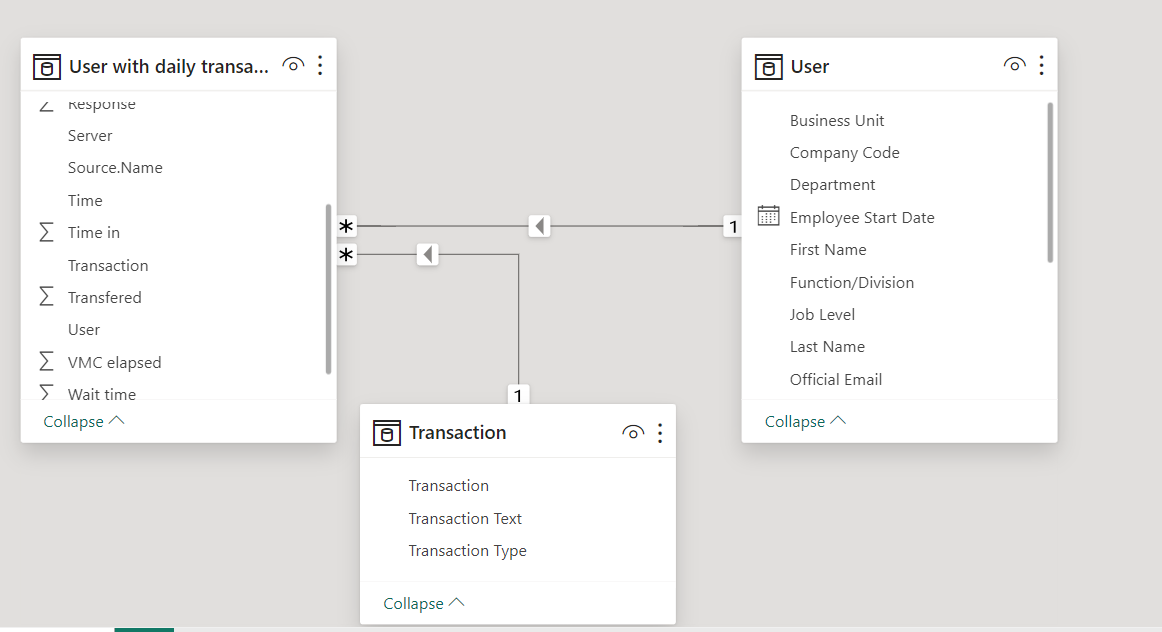Click the Transaction table header icon
This screenshot has height=632, width=1162.
387,433
